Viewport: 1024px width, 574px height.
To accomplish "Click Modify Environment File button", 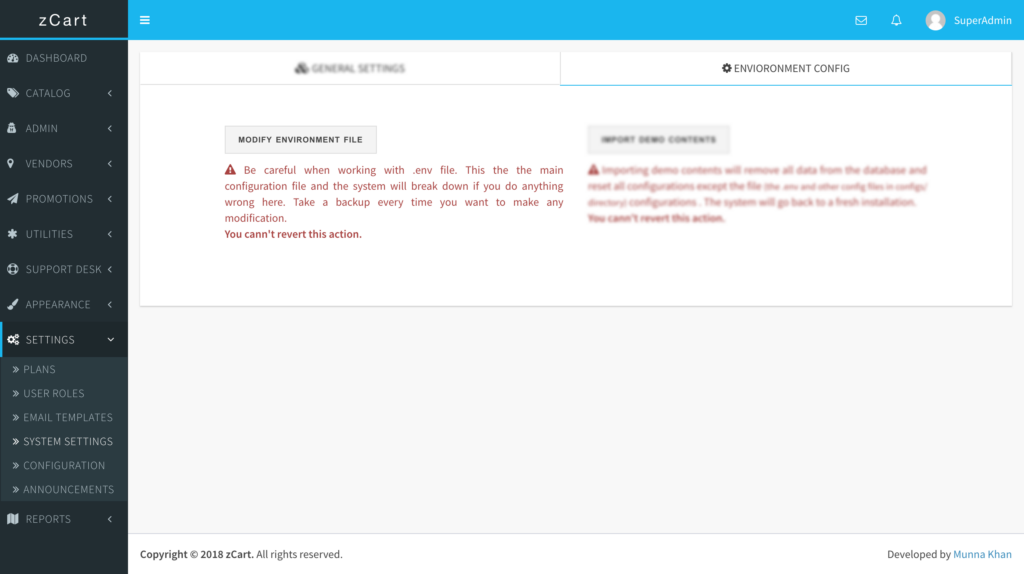I will point(300,140).
